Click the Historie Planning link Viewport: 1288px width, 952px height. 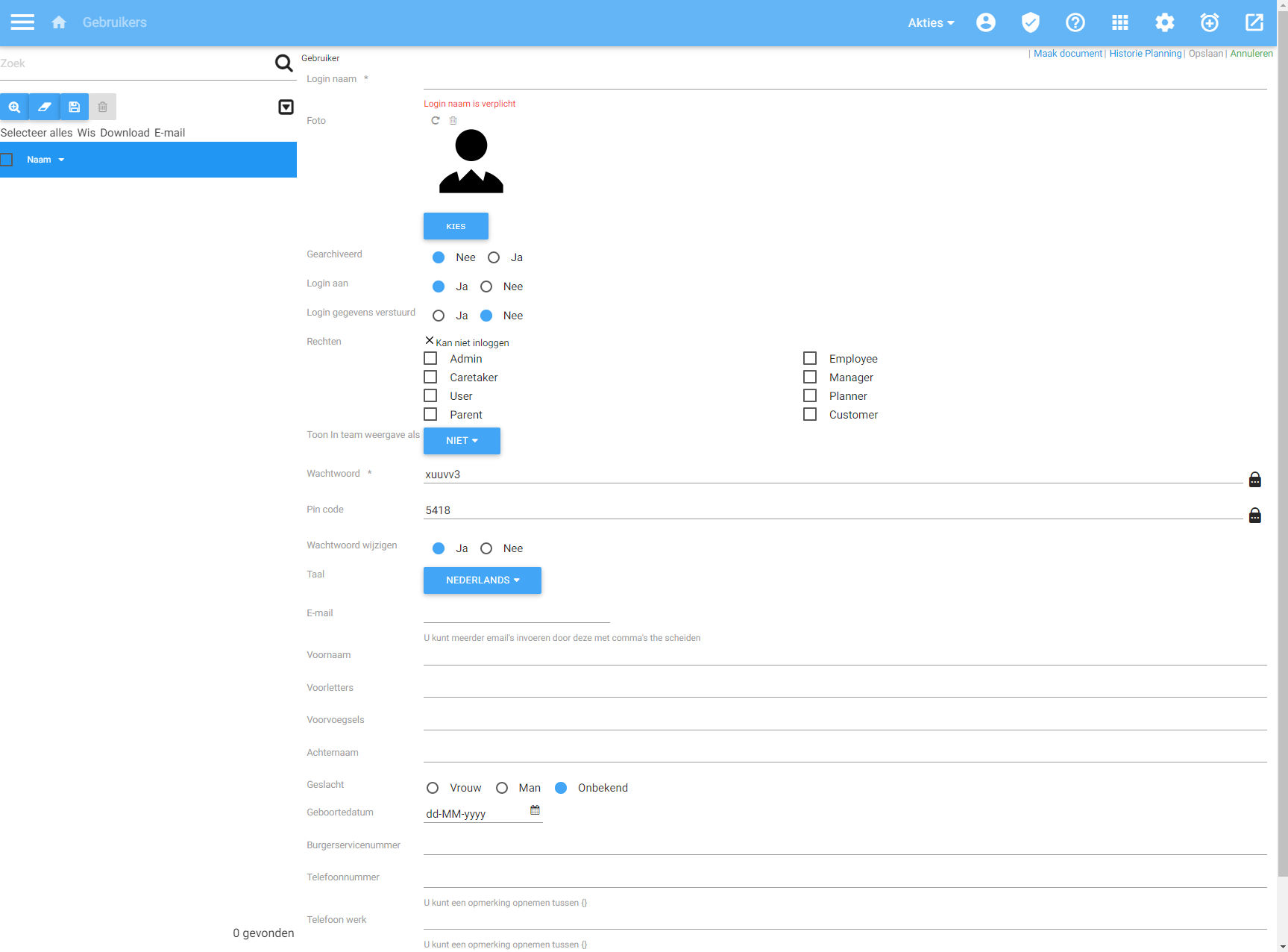click(1145, 54)
